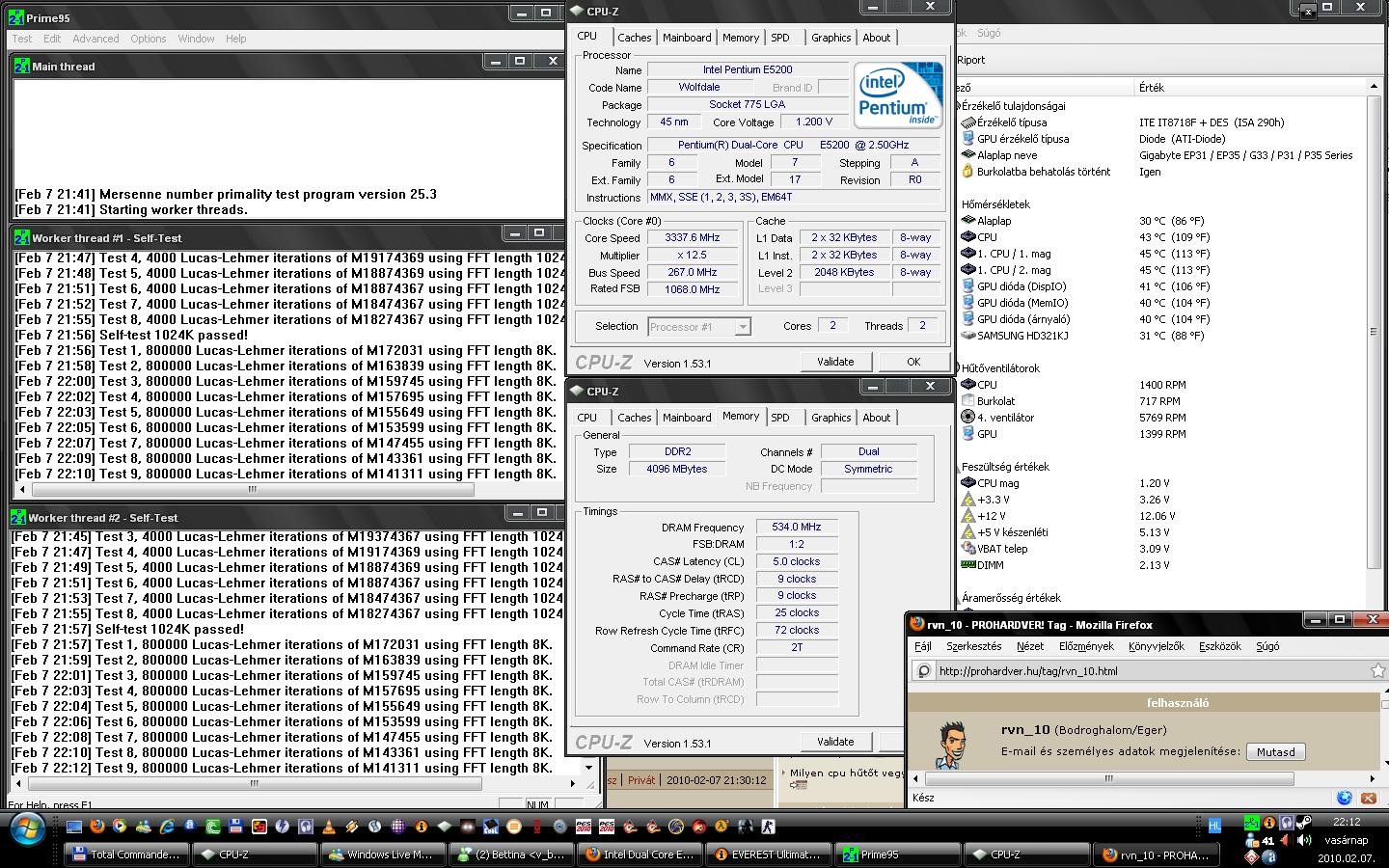Viewport: 1389px width, 868px height.
Task: Open Firefox Könyvjelzők menu
Action: (x=1156, y=646)
